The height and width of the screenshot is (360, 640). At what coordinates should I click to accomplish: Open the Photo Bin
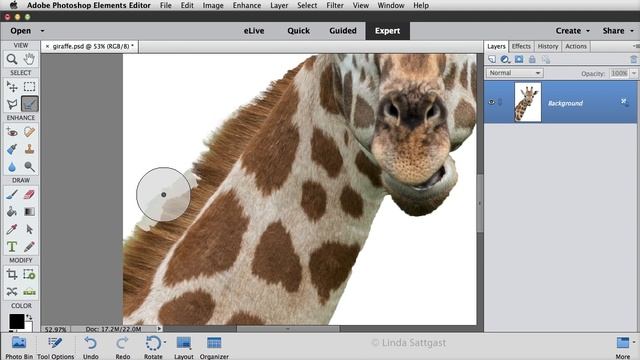pos(19,348)
